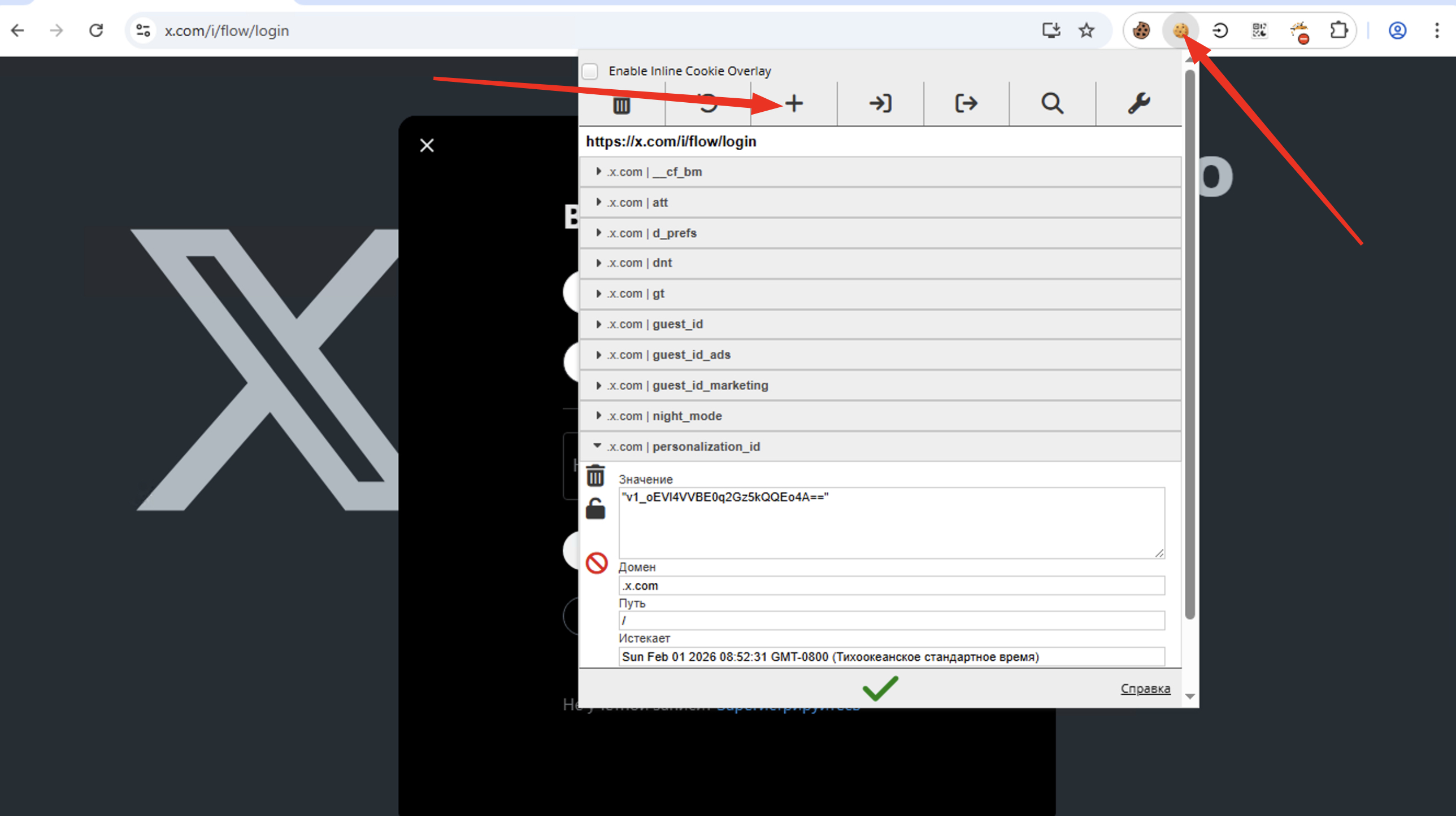Viewport: 1456px width, 816px height.
Task: Collapse the personalization_id cookie entry
Action: click(705, 447)
